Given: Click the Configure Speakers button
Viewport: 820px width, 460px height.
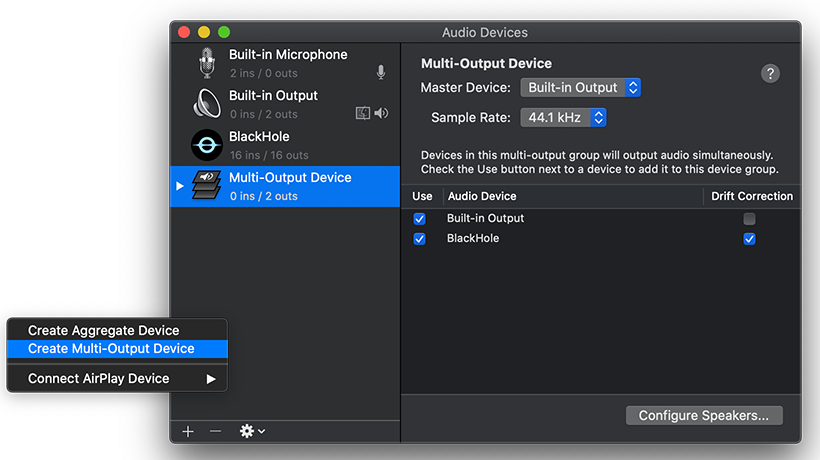Looking at the screenshot, I should pos(704,415).
